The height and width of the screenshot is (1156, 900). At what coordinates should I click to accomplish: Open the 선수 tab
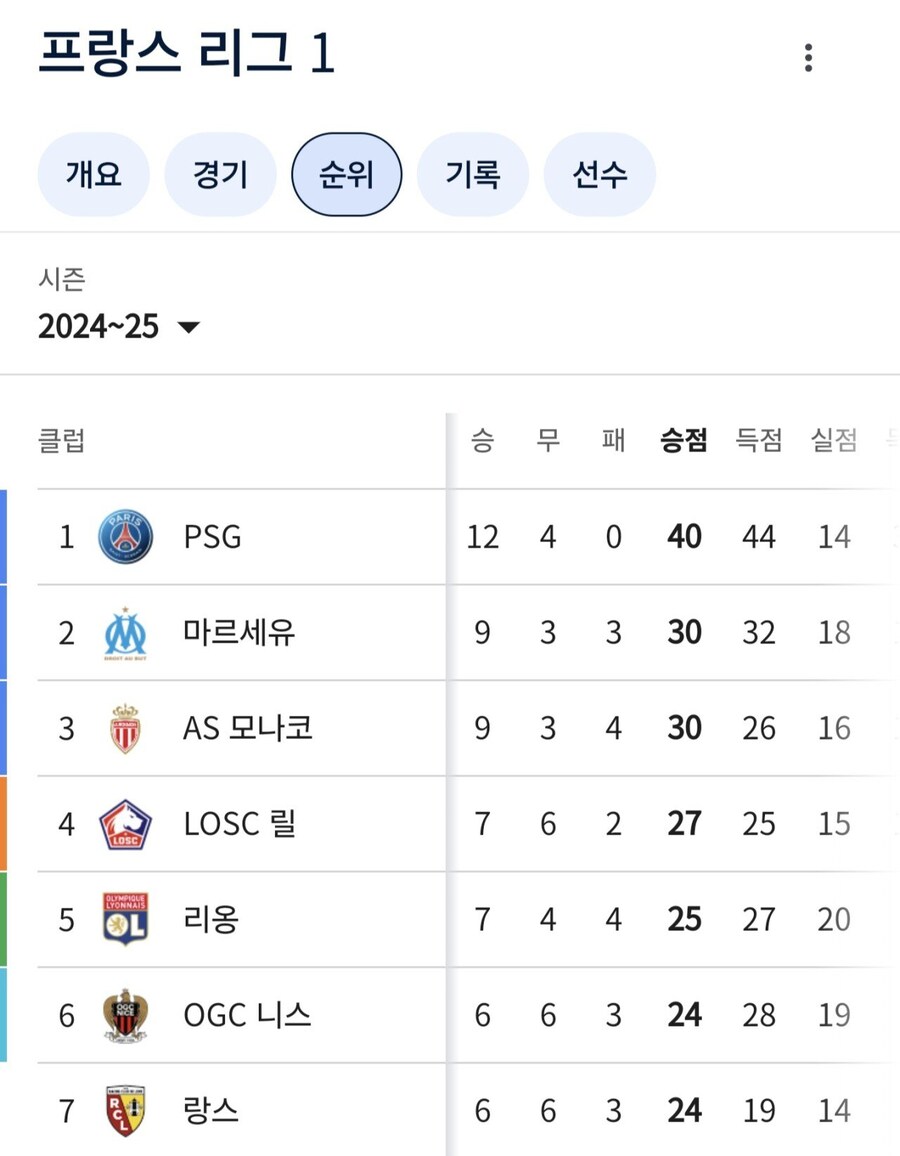click(x=599, y=173)
